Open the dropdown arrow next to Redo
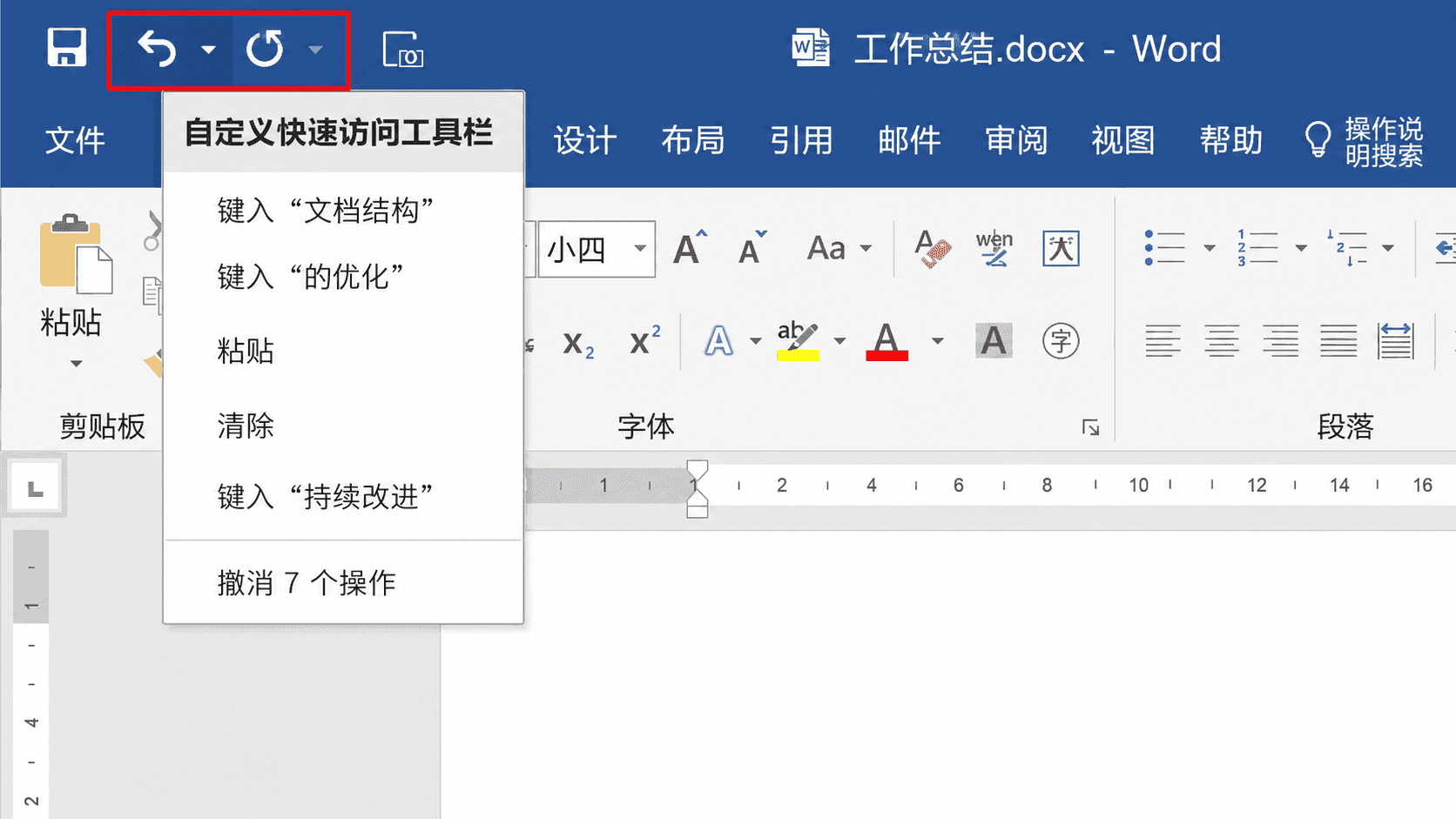This screenshot has width=1456, height=819. coord(315,50)
